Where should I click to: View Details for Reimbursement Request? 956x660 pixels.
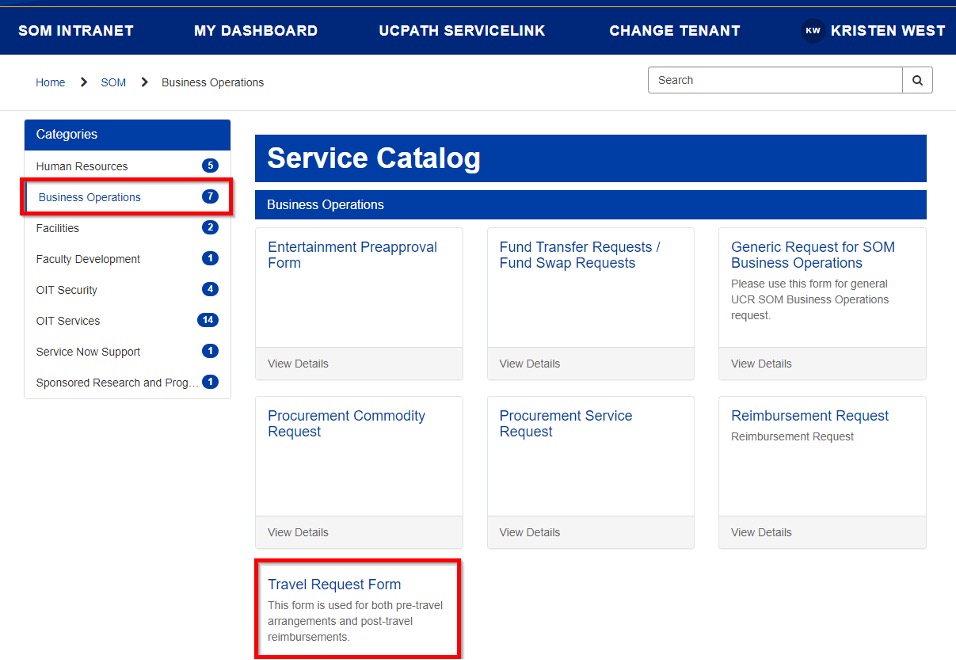point(761,532)
